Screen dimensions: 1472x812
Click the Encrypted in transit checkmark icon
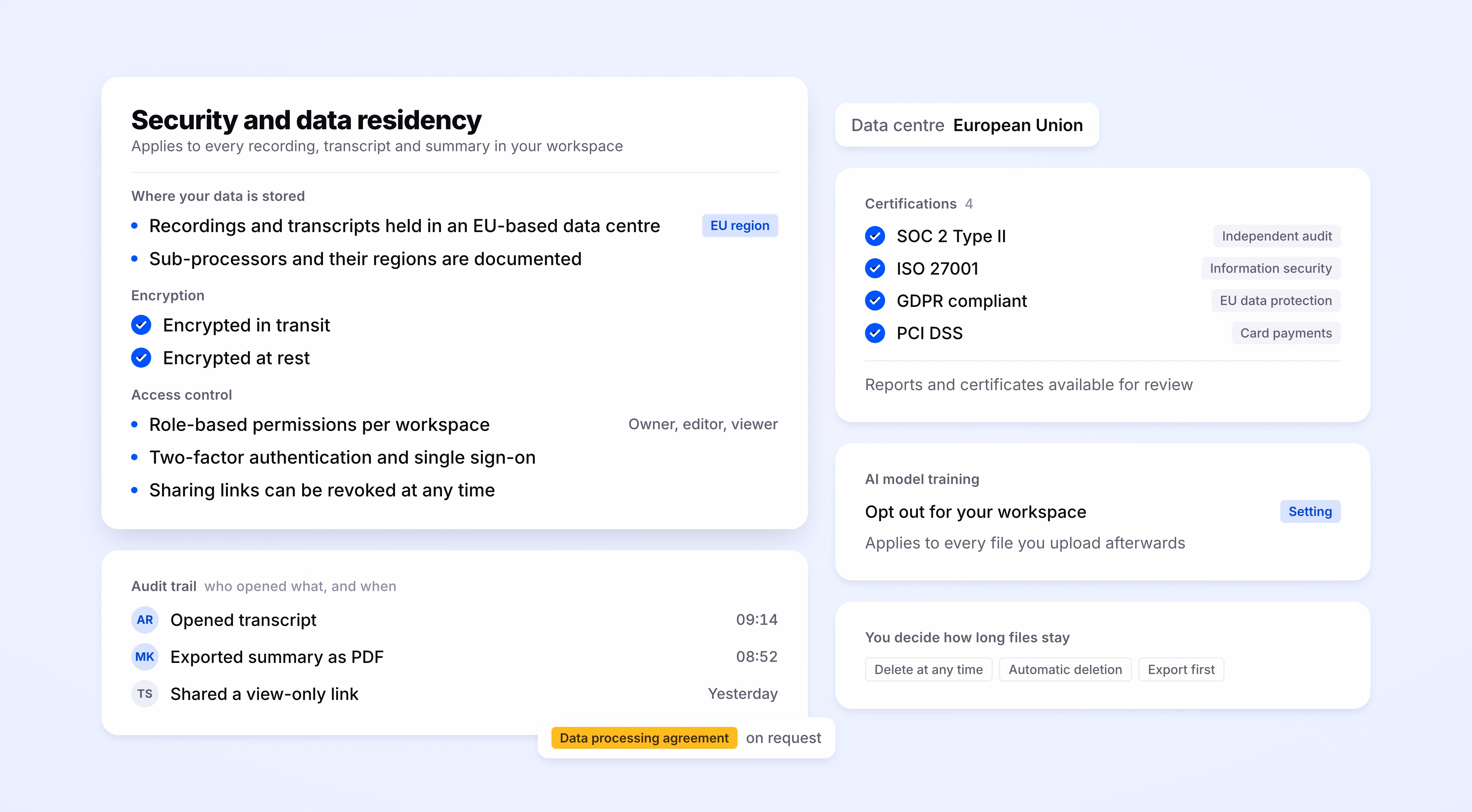(x=141, y=325)
